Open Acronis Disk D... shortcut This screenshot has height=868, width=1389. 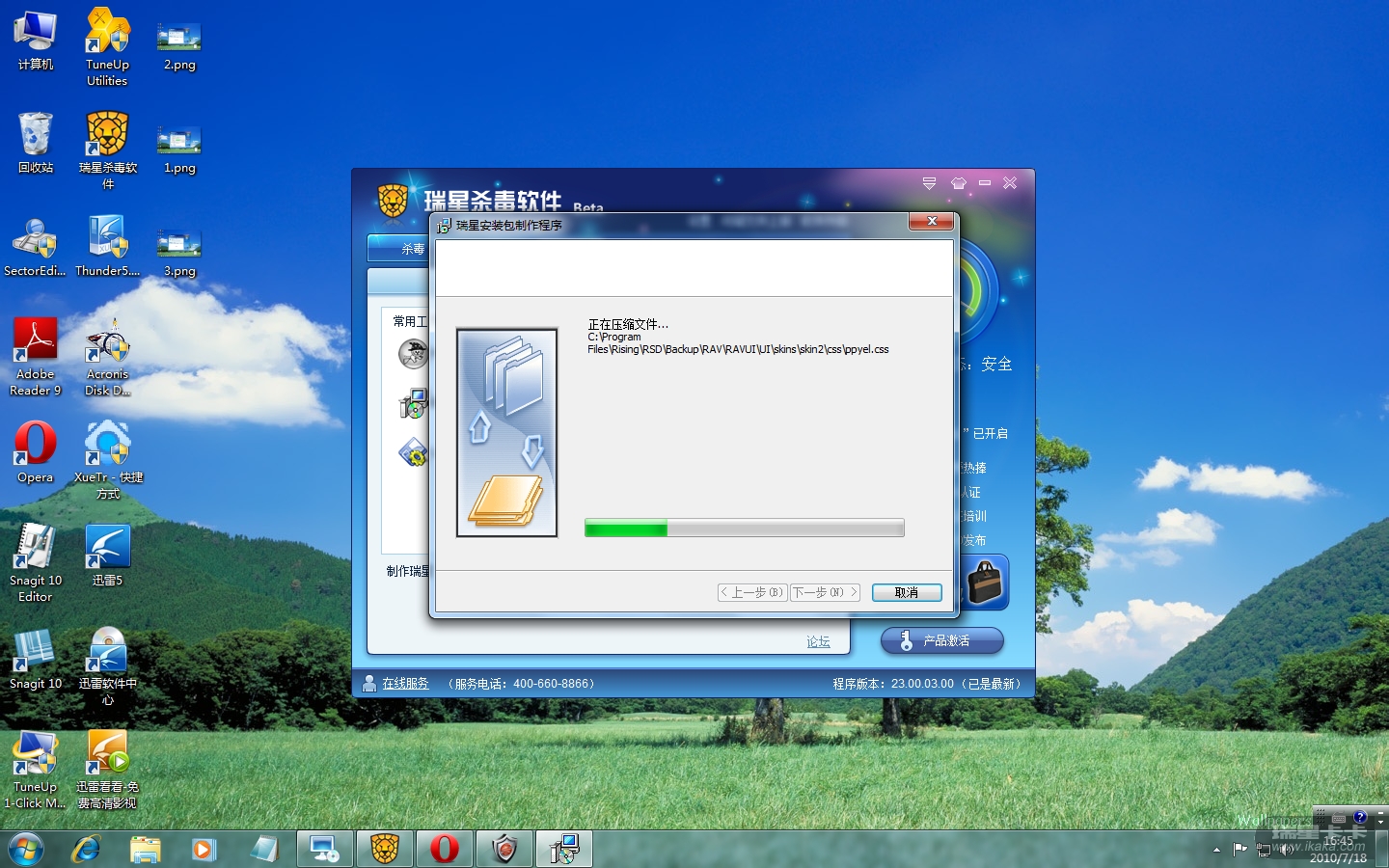pos(107,357)
